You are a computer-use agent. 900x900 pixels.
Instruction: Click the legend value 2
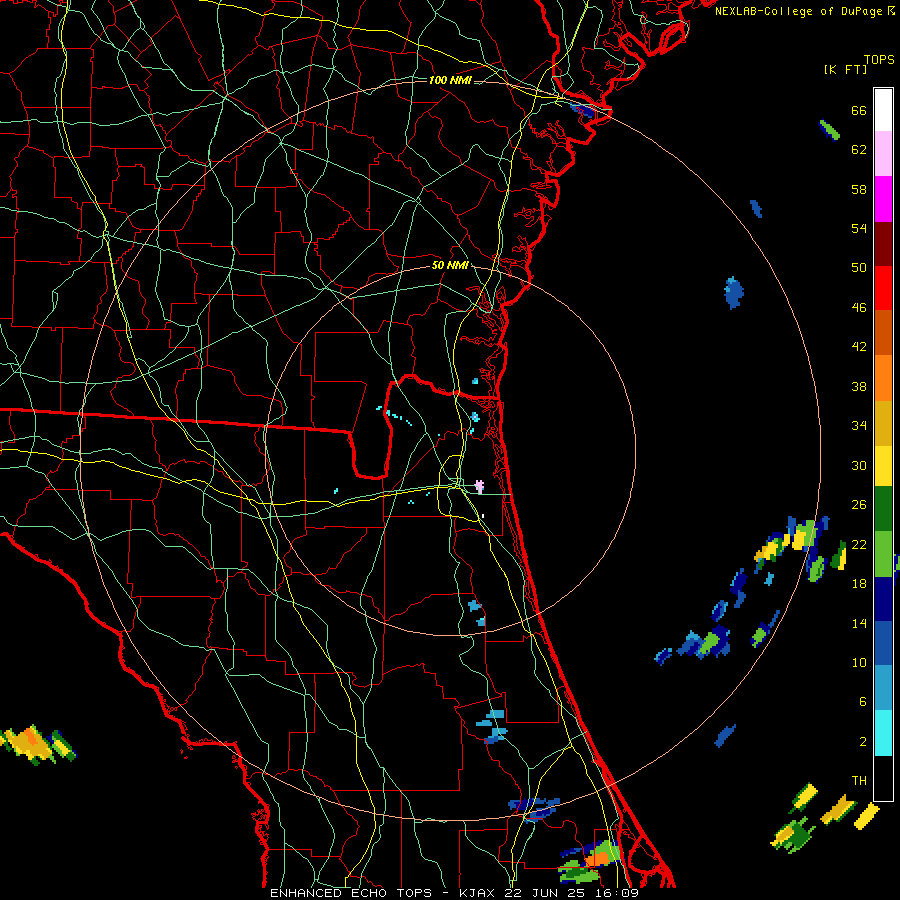863,742
